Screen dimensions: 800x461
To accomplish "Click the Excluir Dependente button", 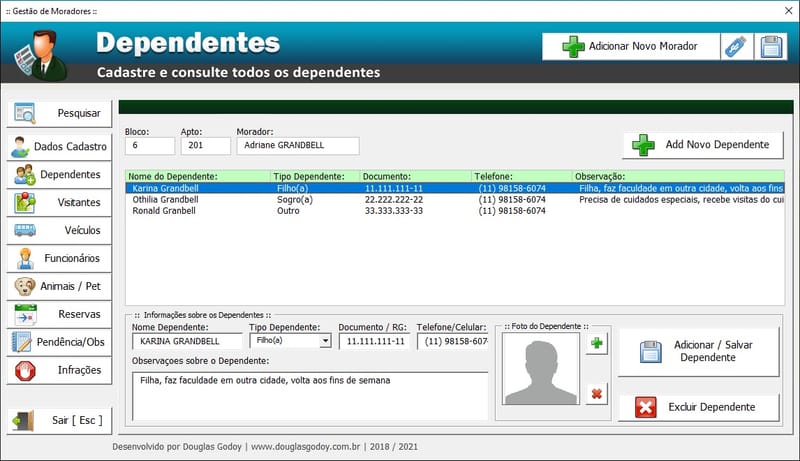I will 698,407.
